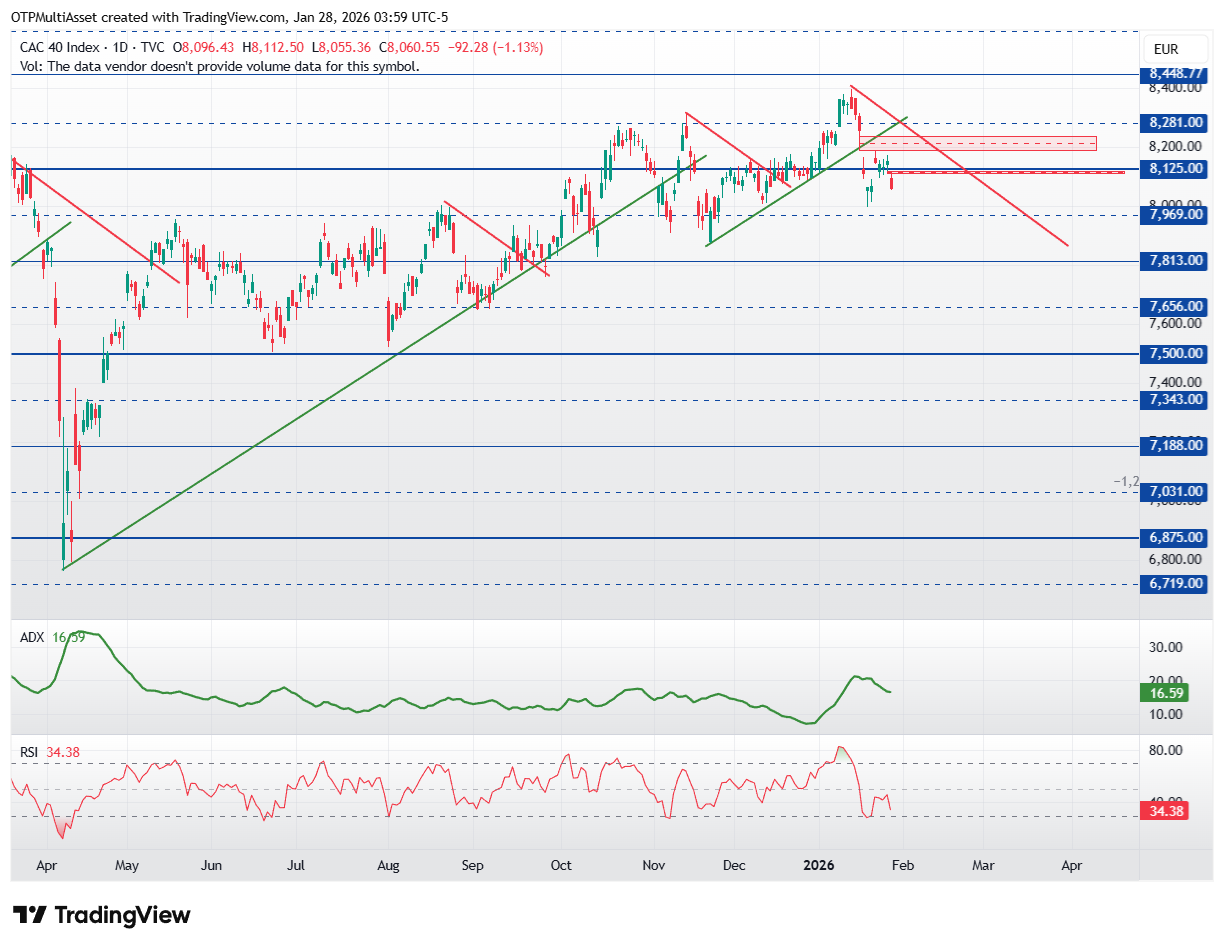Click the red RSI 34.38 value tag
This screenshot has width=1224, height=949.
coord(1167,811)
